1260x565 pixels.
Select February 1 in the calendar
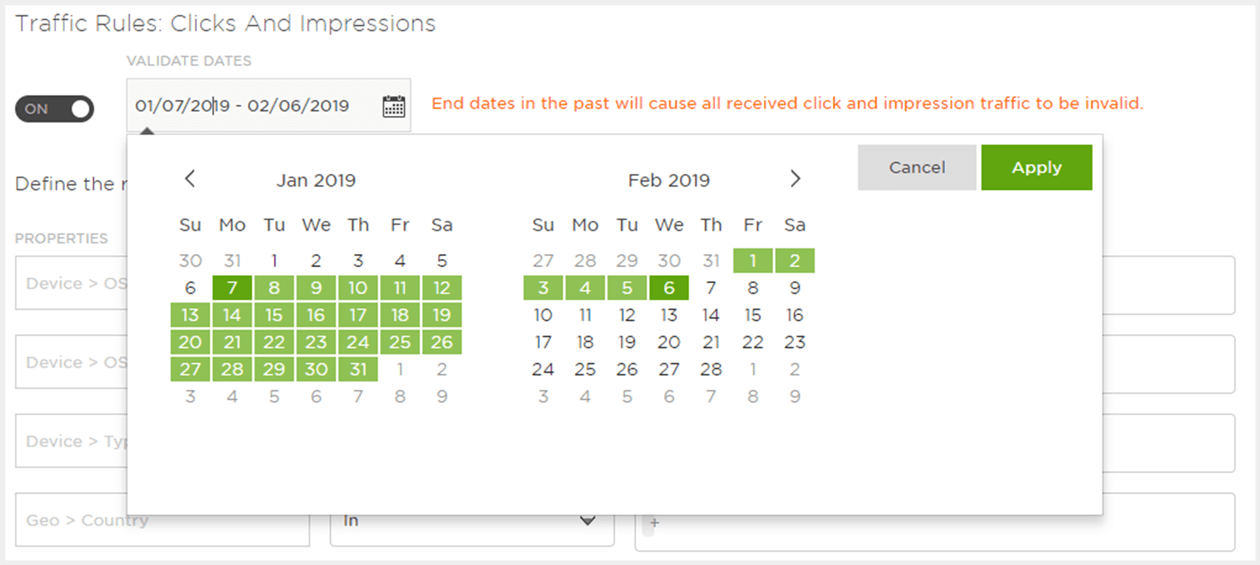tap(753, 261)
